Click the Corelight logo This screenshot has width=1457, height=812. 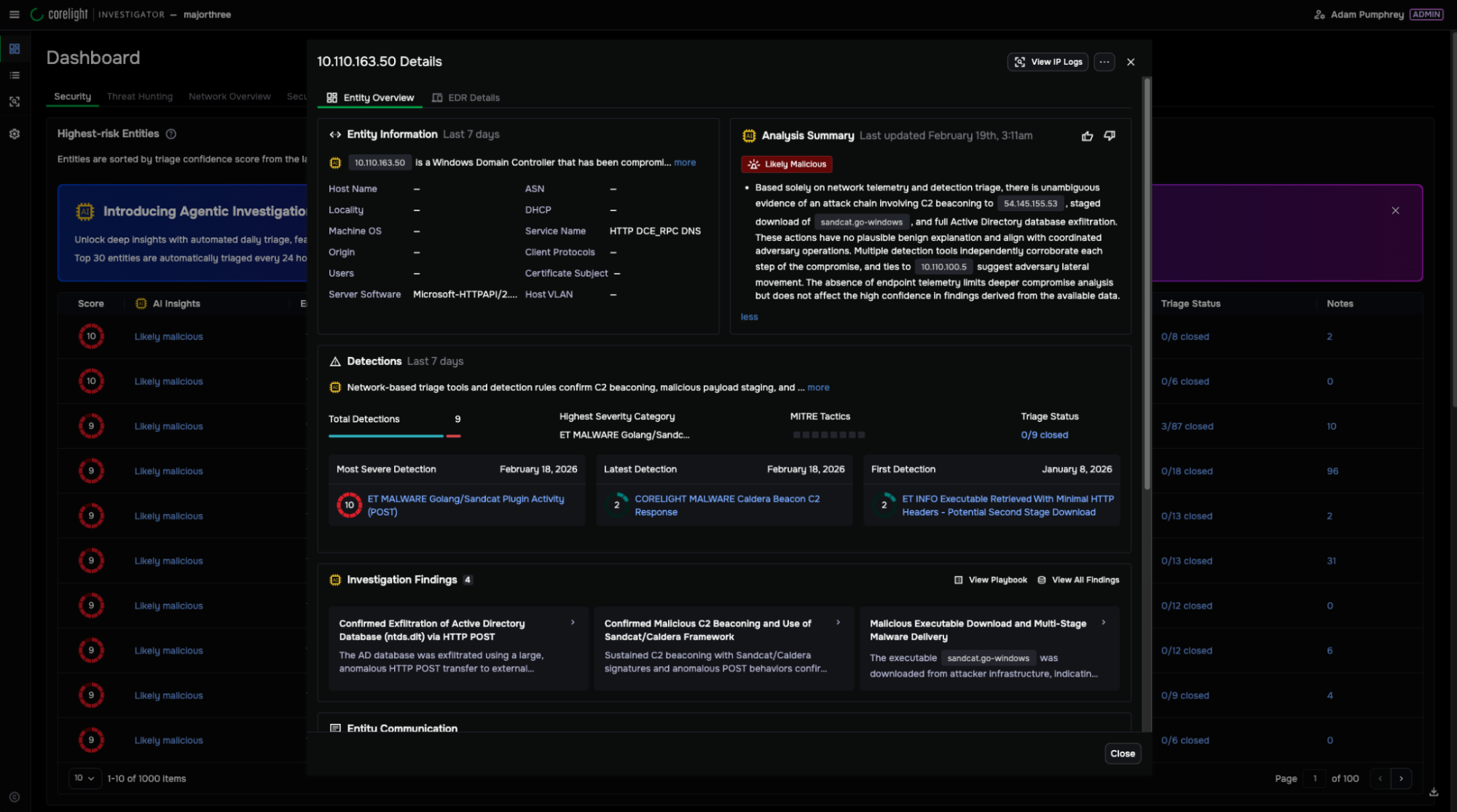[60, 15]
